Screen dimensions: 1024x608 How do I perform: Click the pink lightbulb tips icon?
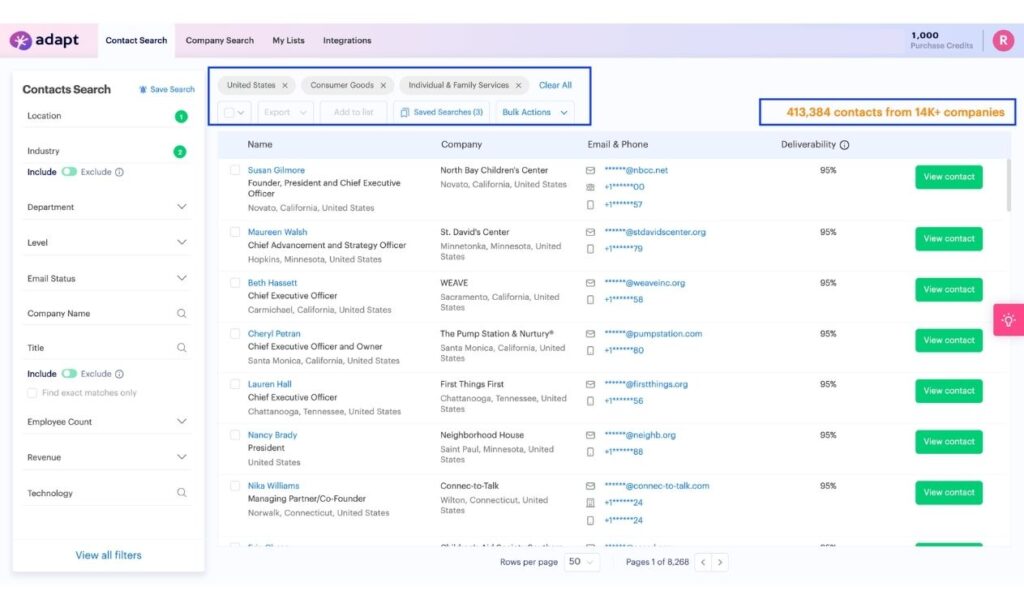click(x=1008, y=320)
